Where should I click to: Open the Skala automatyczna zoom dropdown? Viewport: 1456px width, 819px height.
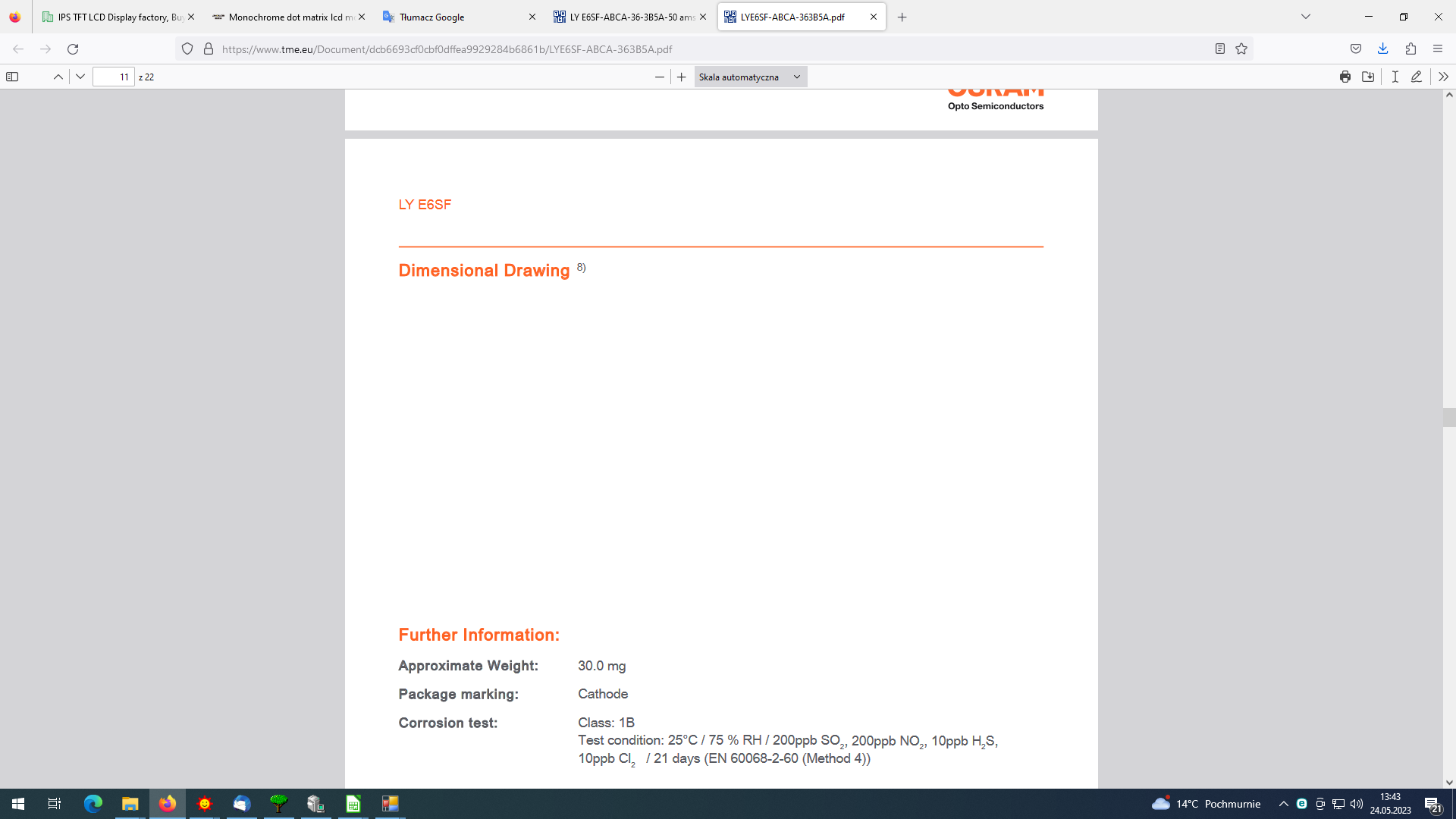pyautogui.click(x=750, y=77)
